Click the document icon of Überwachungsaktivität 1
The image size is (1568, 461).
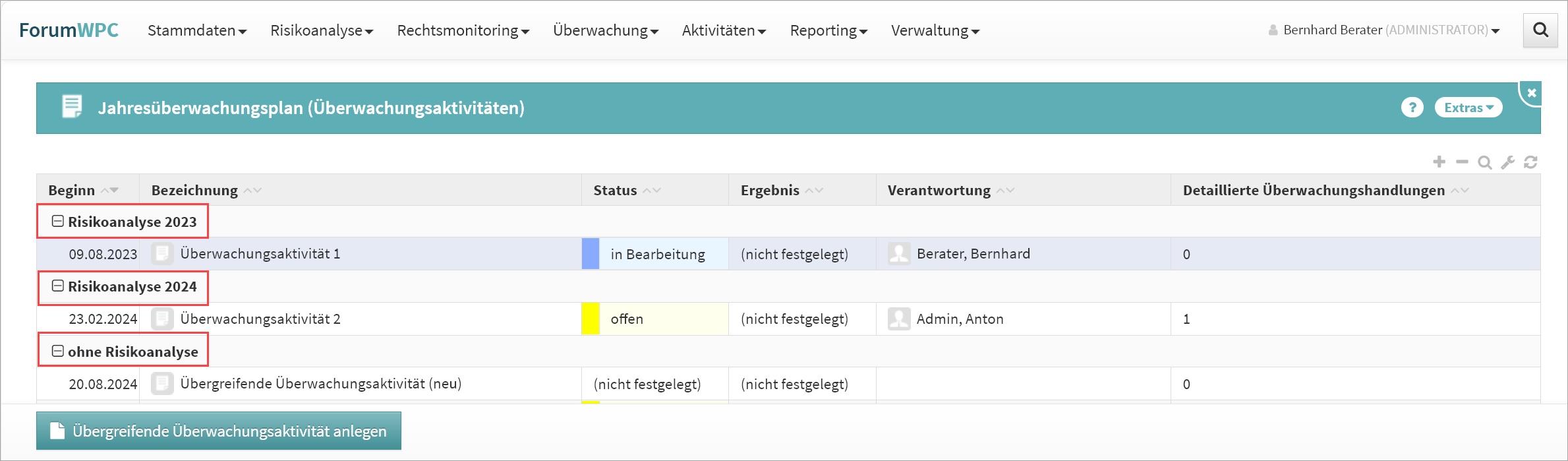pyautogui.click(x=162, y=254)
